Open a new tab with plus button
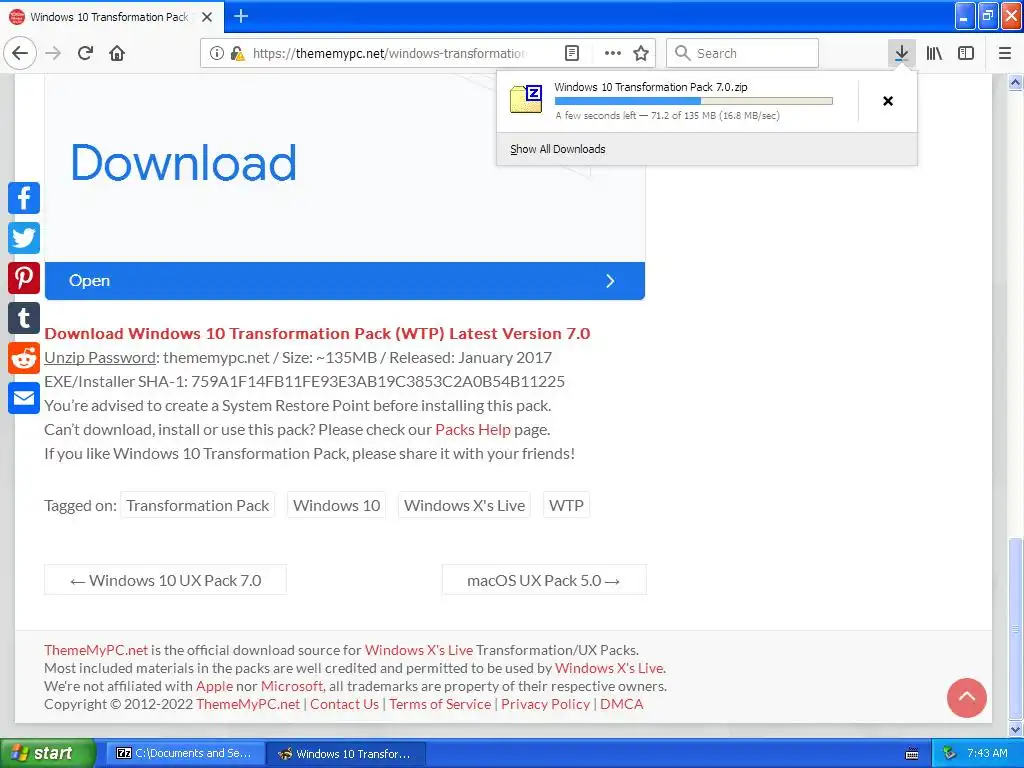The height and width of the screenshot is (768, 1024). click(x=241, y=16)
